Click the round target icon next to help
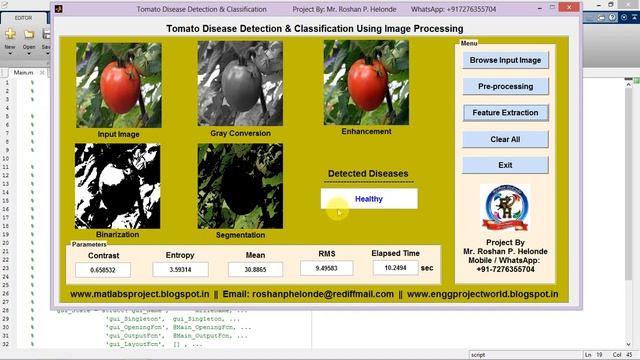Viewport: 640px width, 360px height. 624,17
